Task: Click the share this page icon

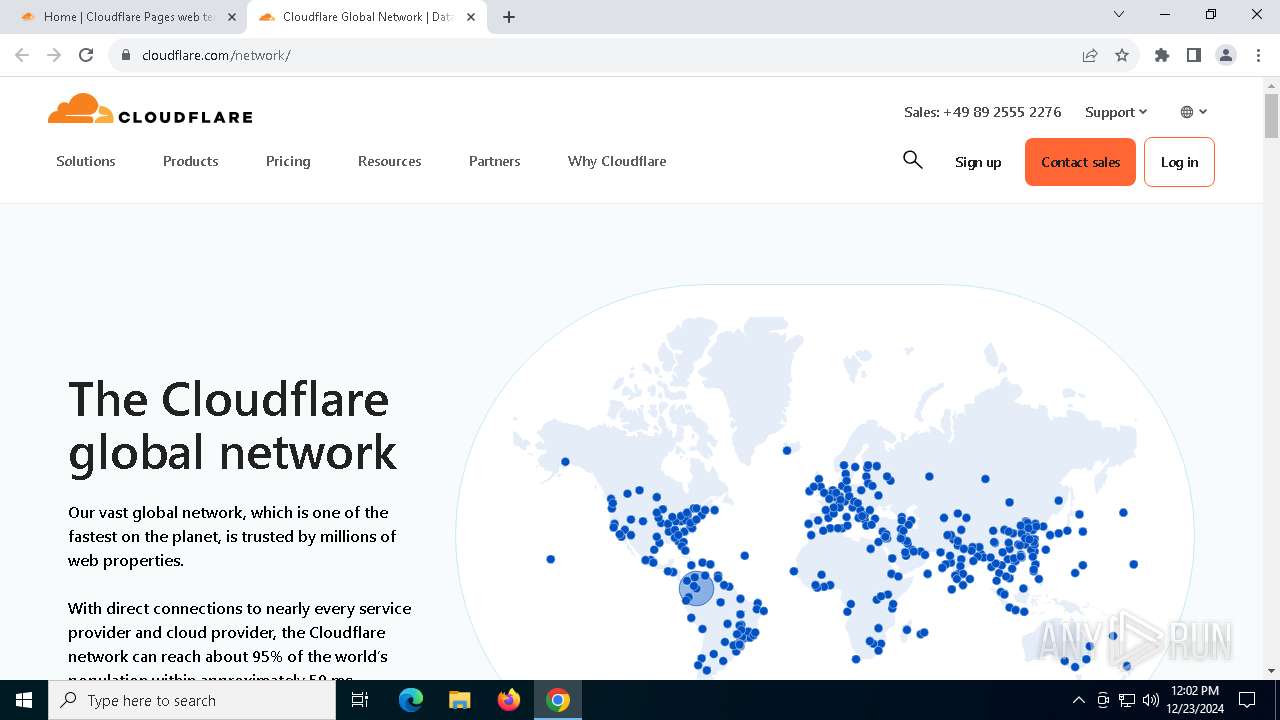Action: [x=1090, y=55]
